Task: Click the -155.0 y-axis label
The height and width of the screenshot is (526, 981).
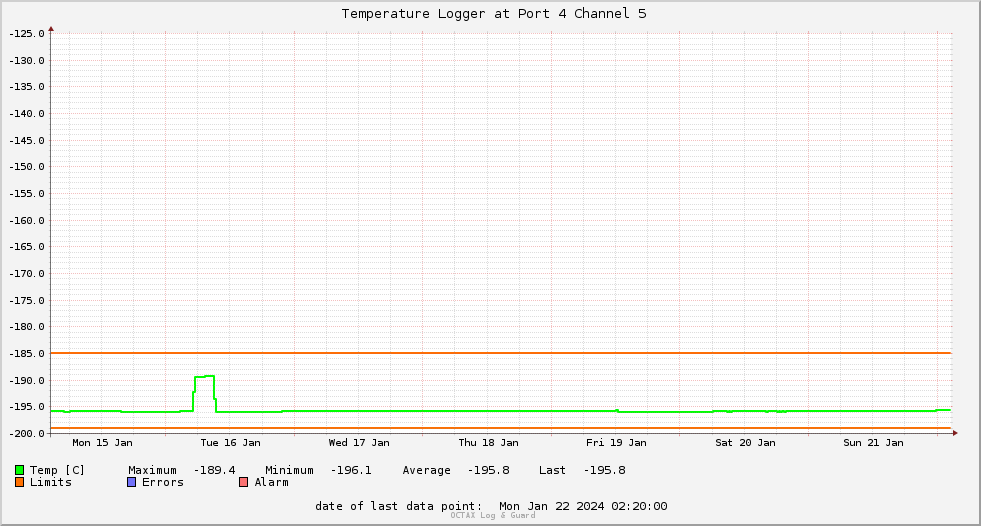Action: point(26,194)
